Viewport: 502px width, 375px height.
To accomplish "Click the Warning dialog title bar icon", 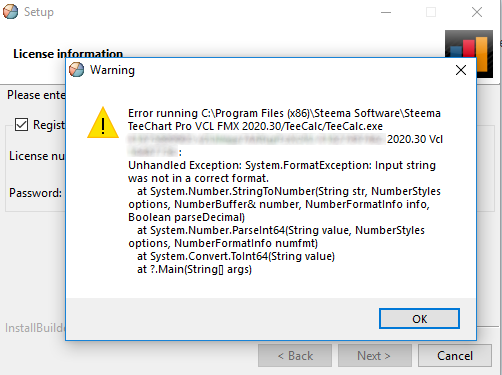I will (77, 70).
